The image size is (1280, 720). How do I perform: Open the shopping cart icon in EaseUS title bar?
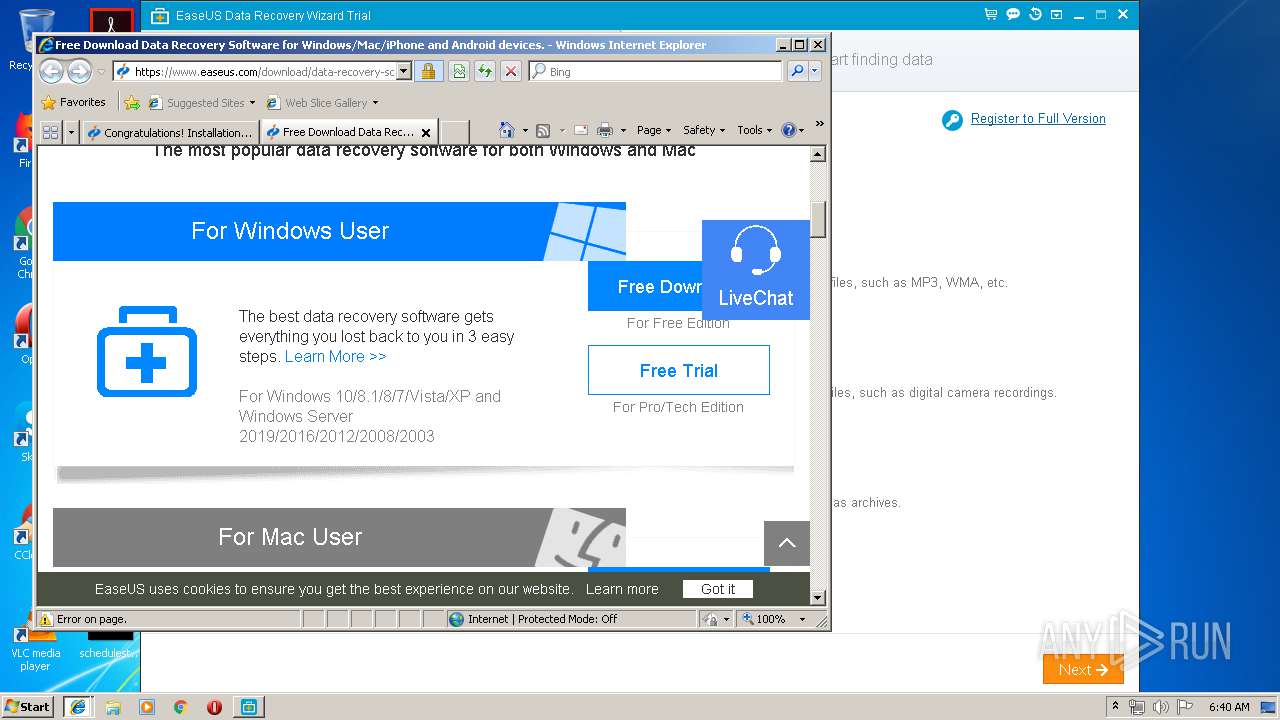coord(991,15)
